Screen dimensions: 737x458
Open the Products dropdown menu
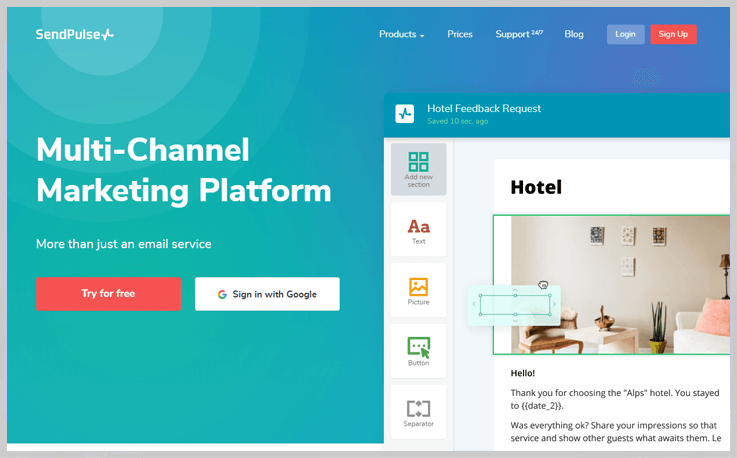(x=401, y=34)
